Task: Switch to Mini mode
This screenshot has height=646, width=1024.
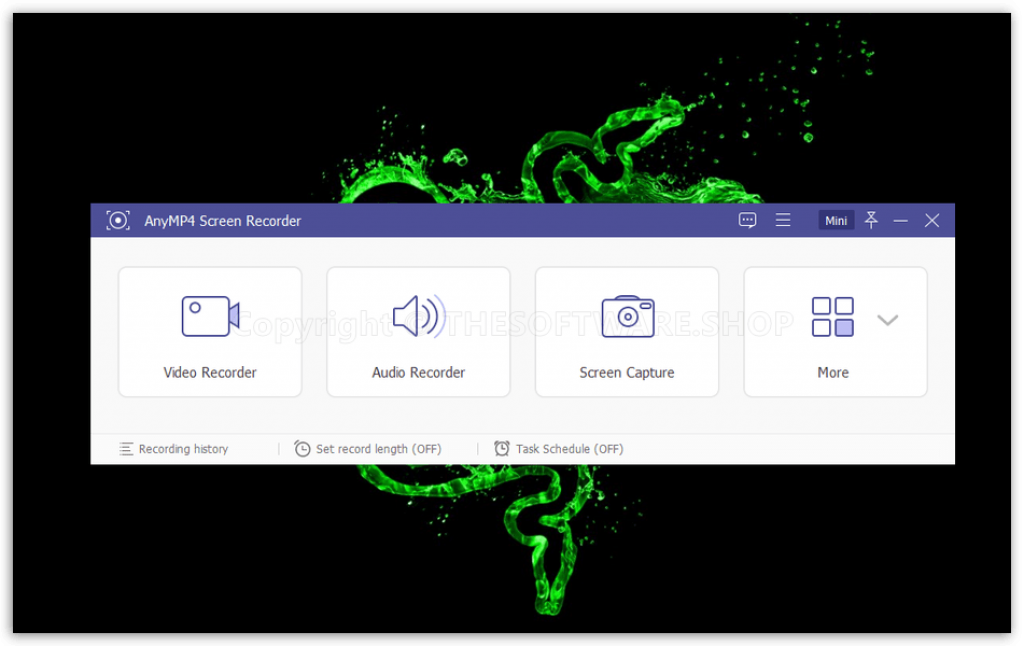Action: [x=836, y=221]
